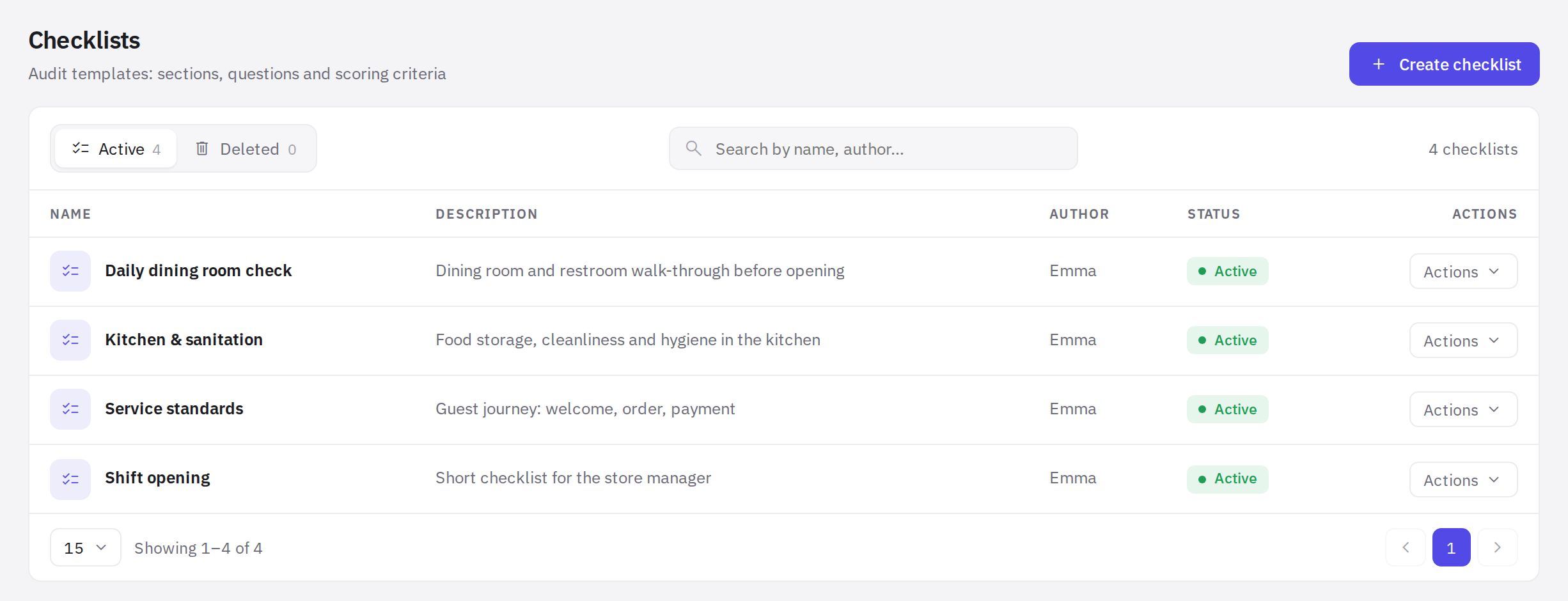
Task: Open Actions dropdown for Shift opening
Action: point(1463,480)
